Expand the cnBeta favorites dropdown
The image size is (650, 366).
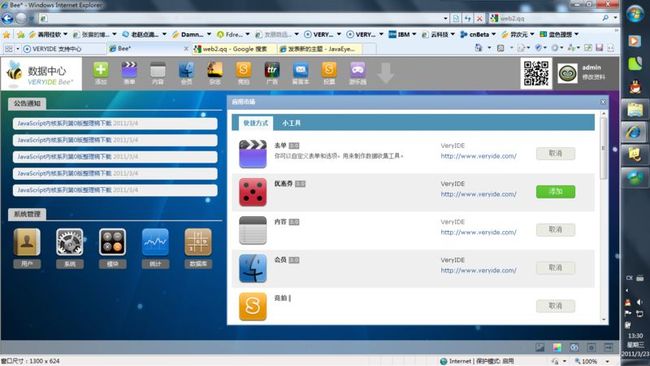click(x=493, y=34)
